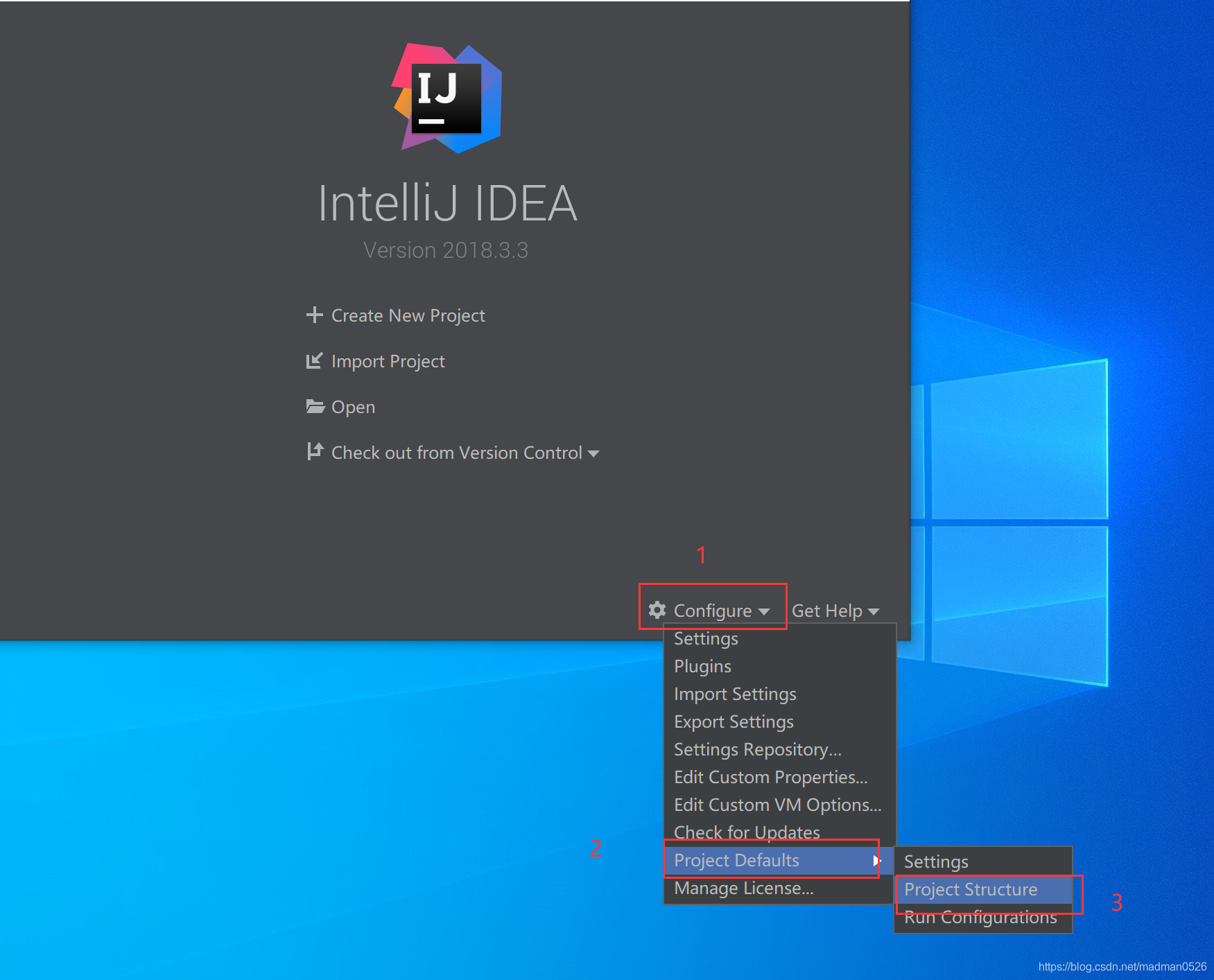Click the Version Control checkout icon
This screenshot has width=1214, height=980.
click(315, 451)
